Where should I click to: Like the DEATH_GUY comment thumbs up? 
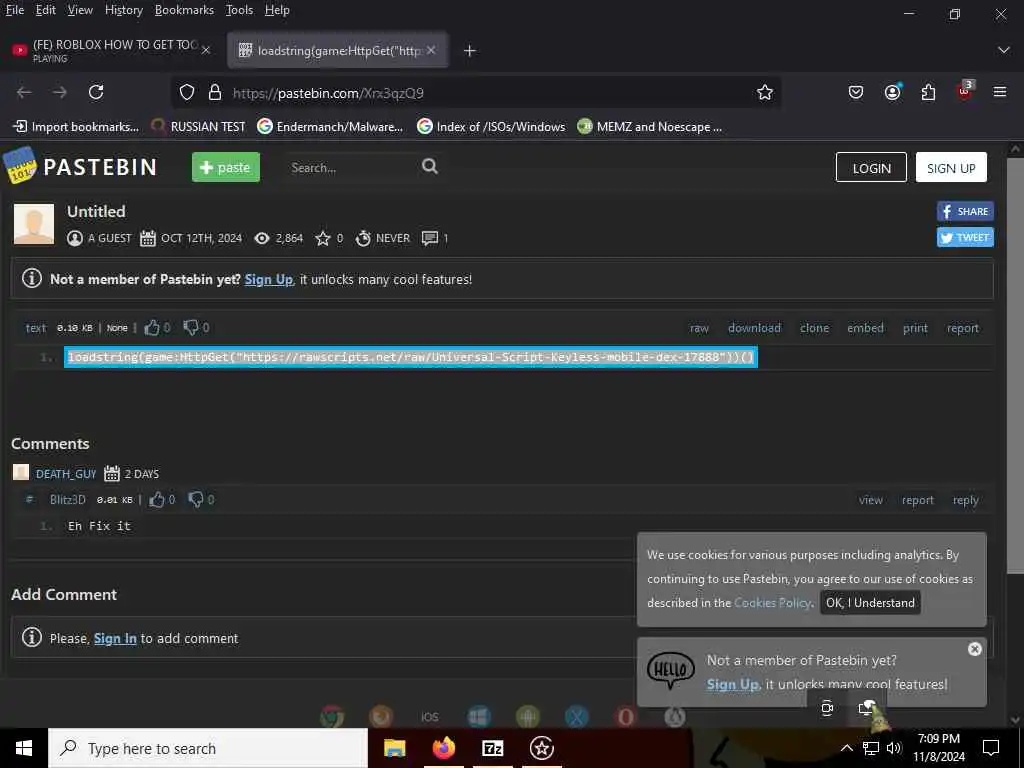click(x=157, y=500)
